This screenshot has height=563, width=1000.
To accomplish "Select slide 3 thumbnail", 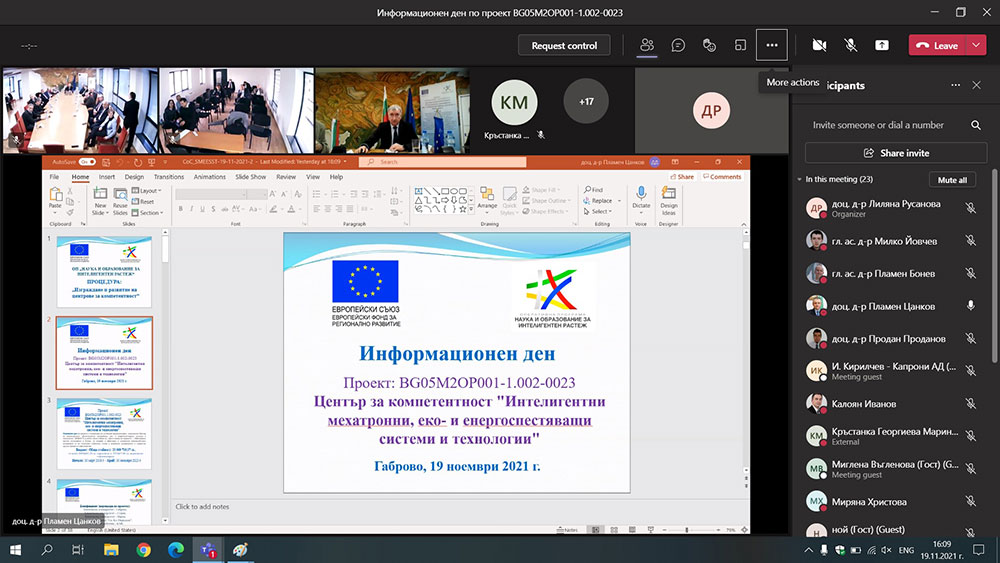I will [x=104, y=433].
